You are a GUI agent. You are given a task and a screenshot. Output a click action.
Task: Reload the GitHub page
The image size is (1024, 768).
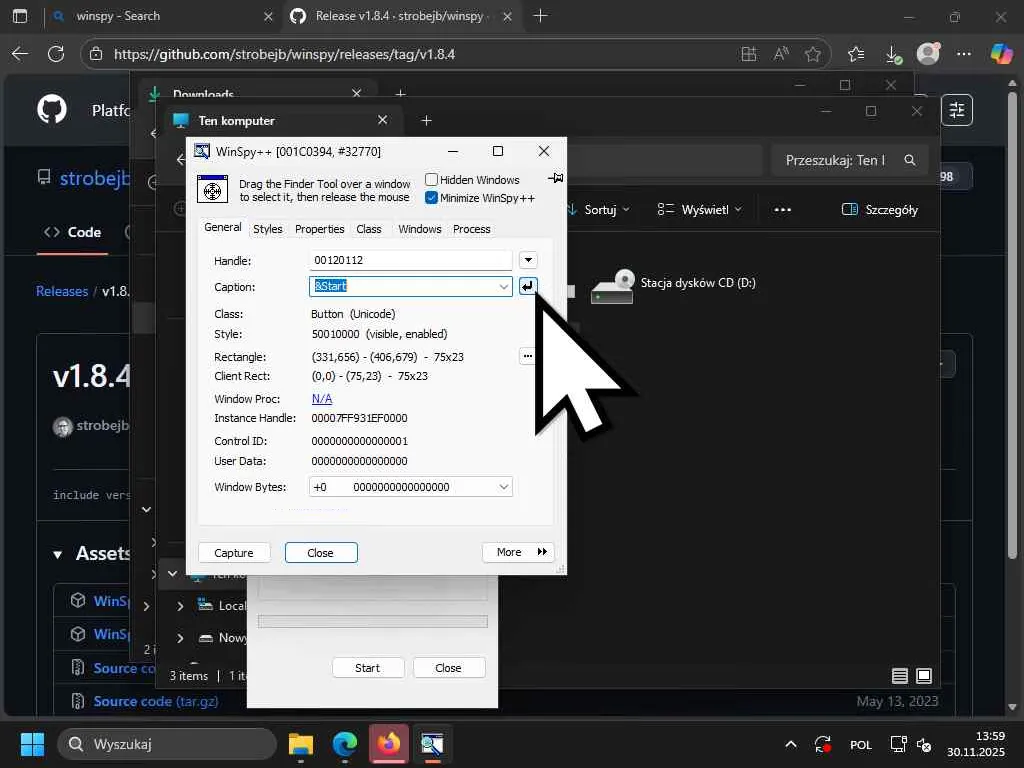(x=56, y=54)
